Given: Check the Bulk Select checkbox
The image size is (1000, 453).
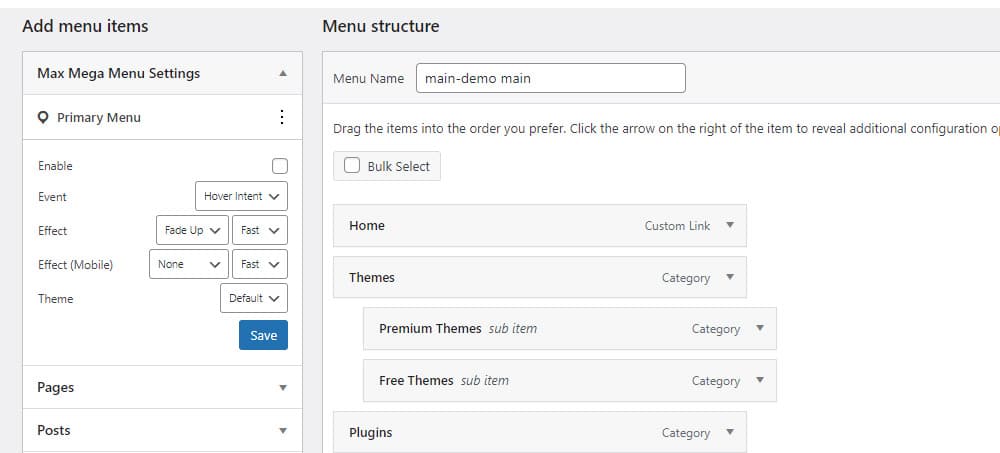Looking at the screenshot, I should [352, 166].
